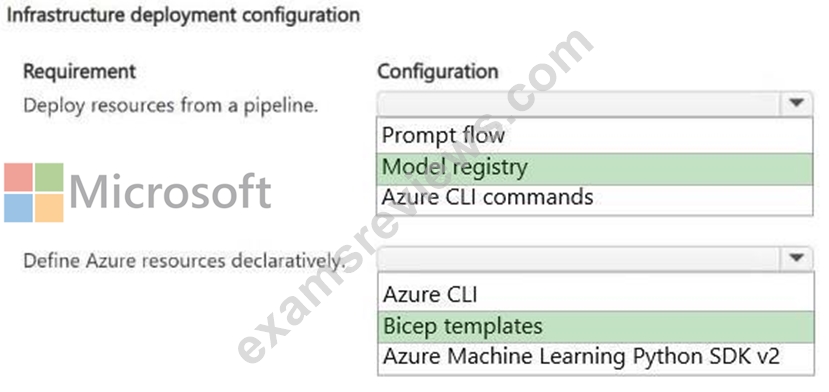829x392 pixels.
Task: Click the blue square of the Microsoft logo
Action: pos(19,208)
